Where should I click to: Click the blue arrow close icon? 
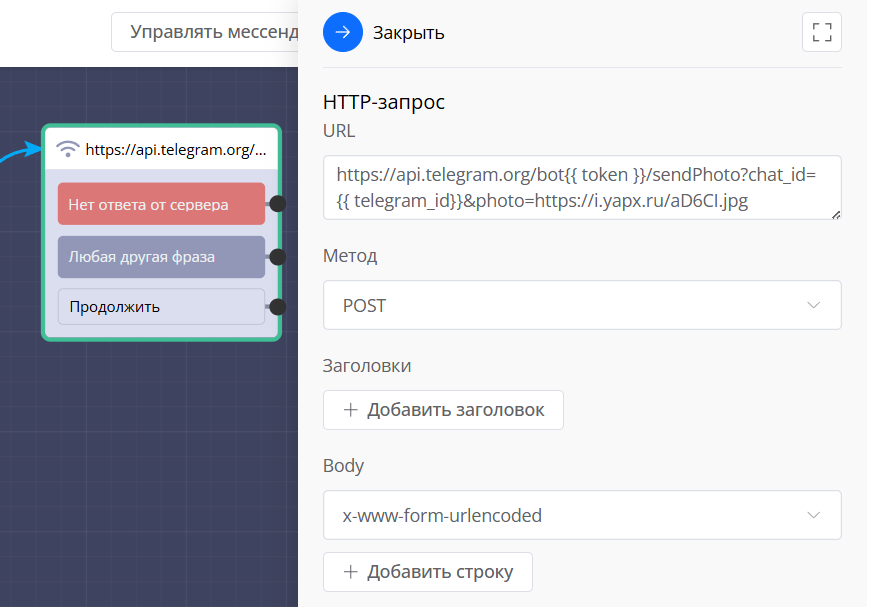click(343, 32)
